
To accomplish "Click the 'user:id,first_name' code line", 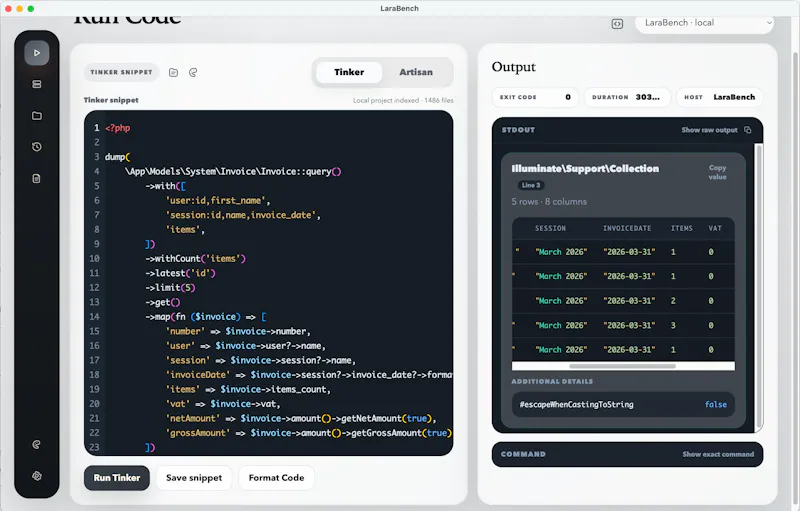I will (x=218, y=200).
